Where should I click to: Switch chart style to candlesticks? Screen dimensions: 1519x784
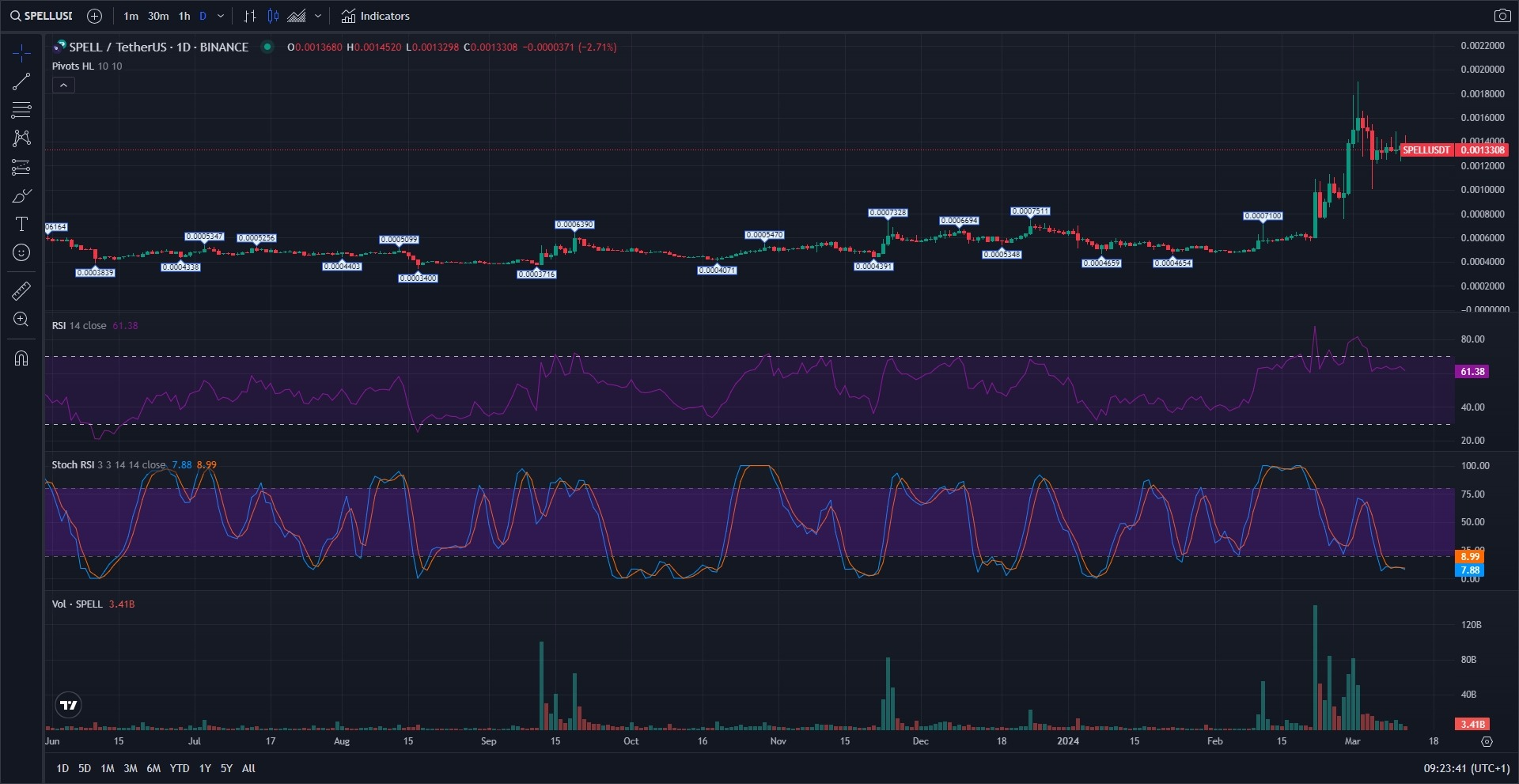click(273, 16)
